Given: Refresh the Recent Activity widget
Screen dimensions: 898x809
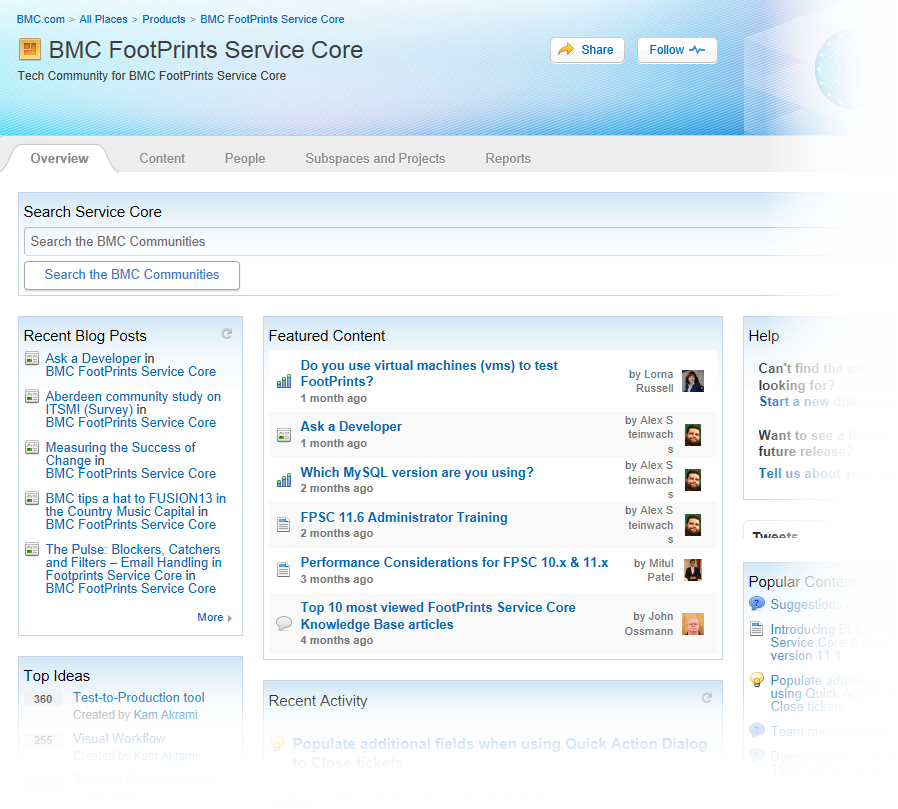Looking at the screenshot, I should pyautogui.click(x=707, y=697).
